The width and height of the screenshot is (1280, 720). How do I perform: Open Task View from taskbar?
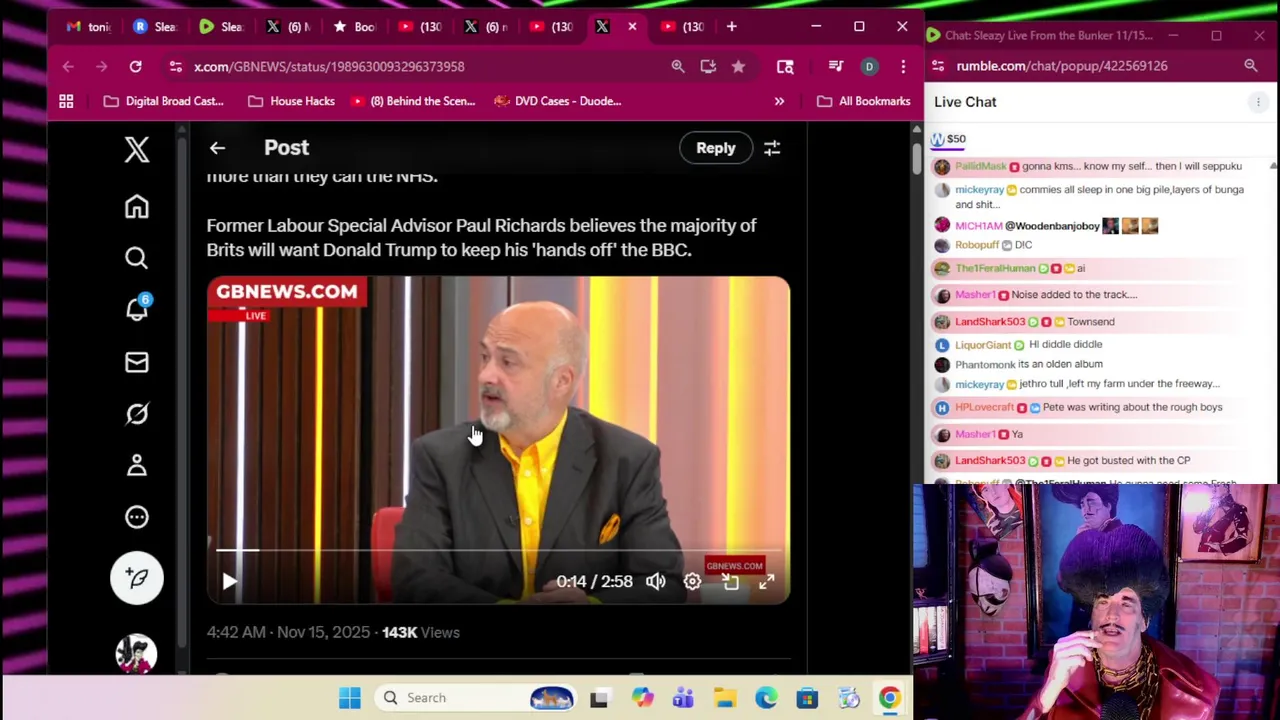click(x=599, y=698)
